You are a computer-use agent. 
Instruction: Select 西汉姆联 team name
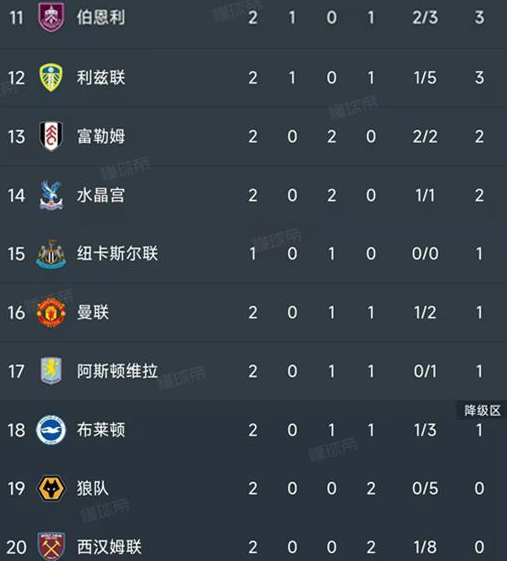(109, 547)
